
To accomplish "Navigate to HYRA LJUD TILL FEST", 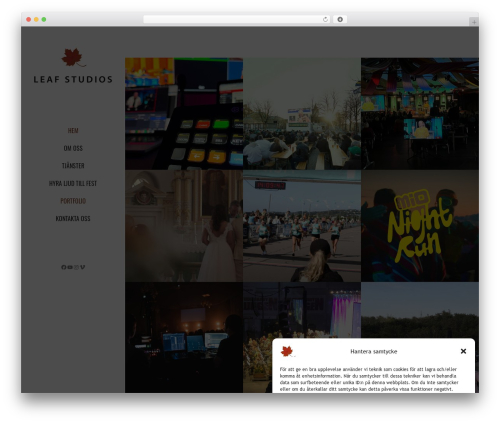I will pos(73,183).
